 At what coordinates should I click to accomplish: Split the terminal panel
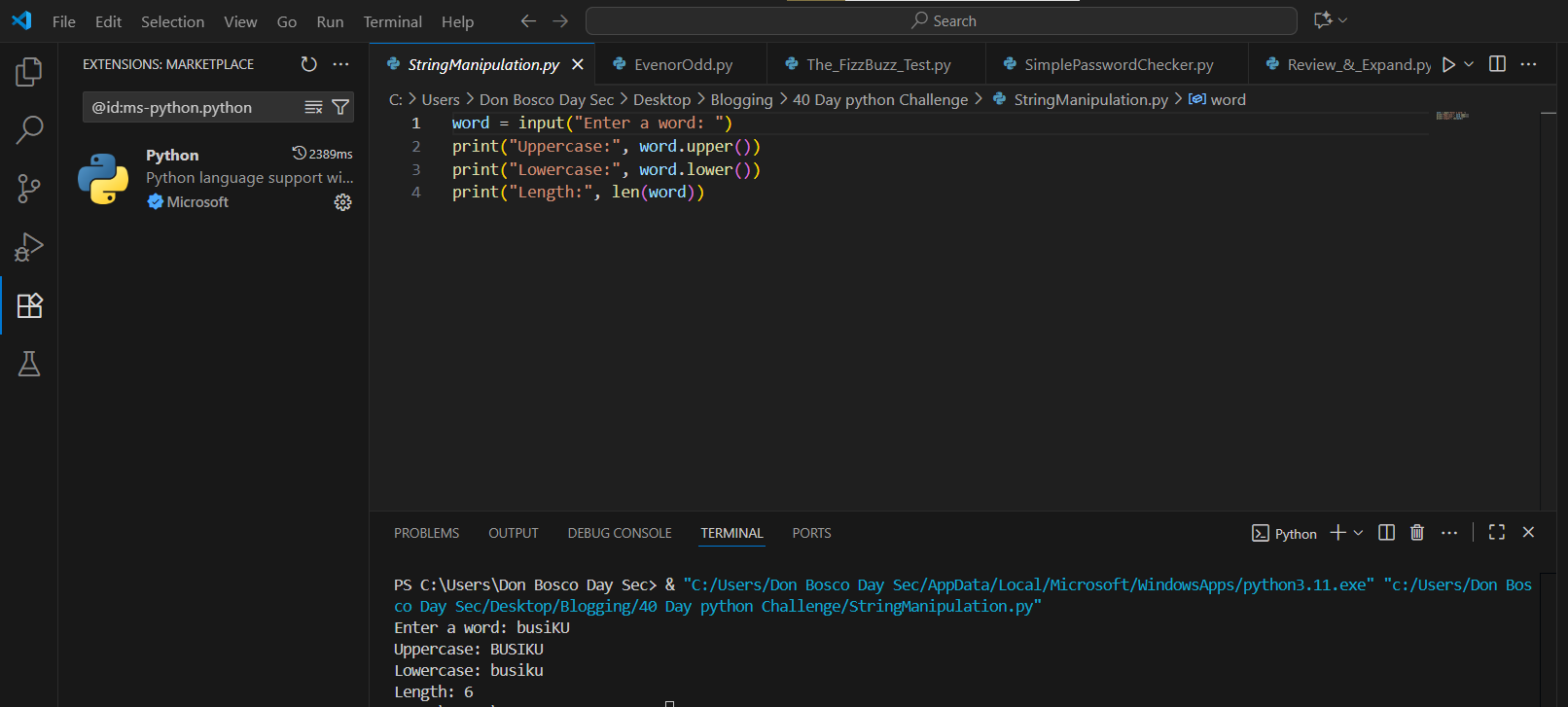point(1387,533)
